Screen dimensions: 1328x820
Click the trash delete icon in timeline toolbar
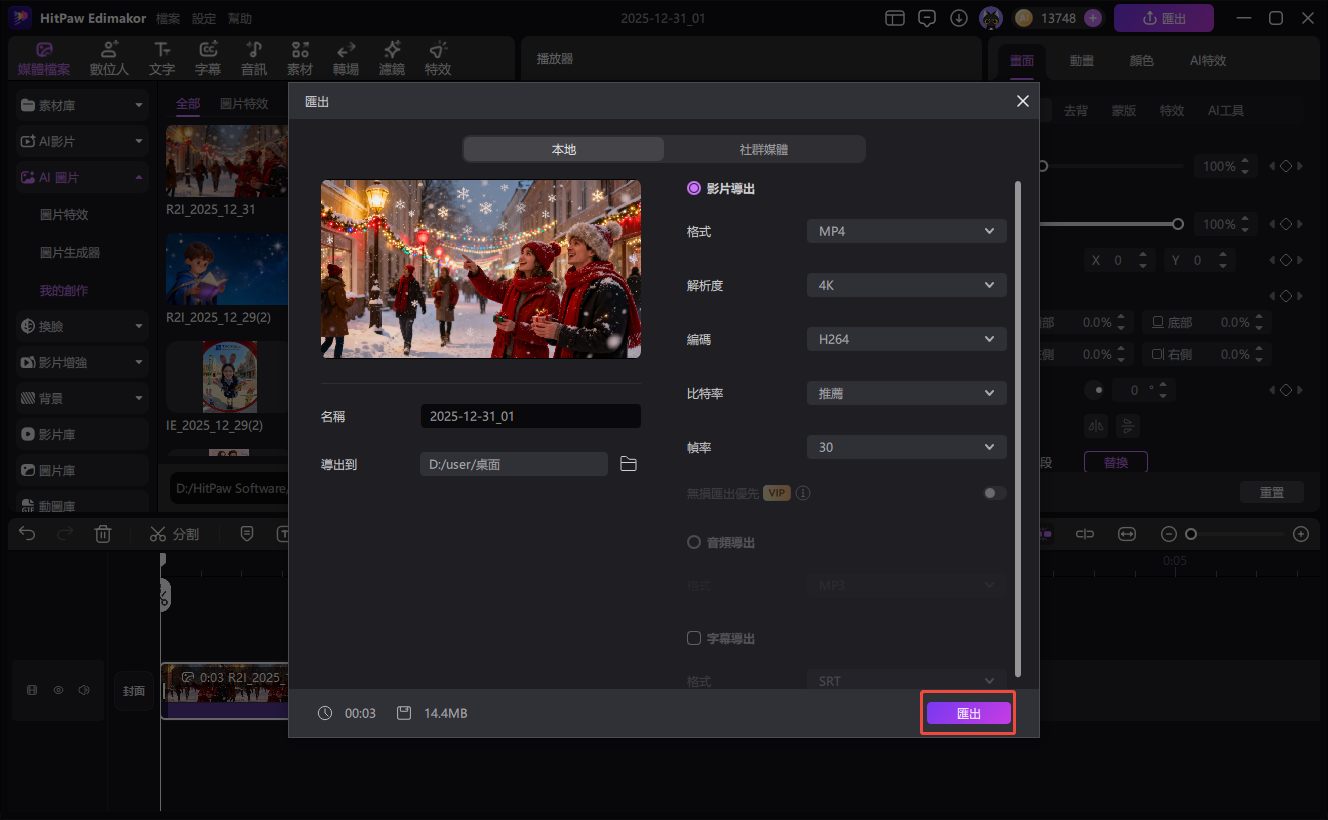click(x=103, y=534)
